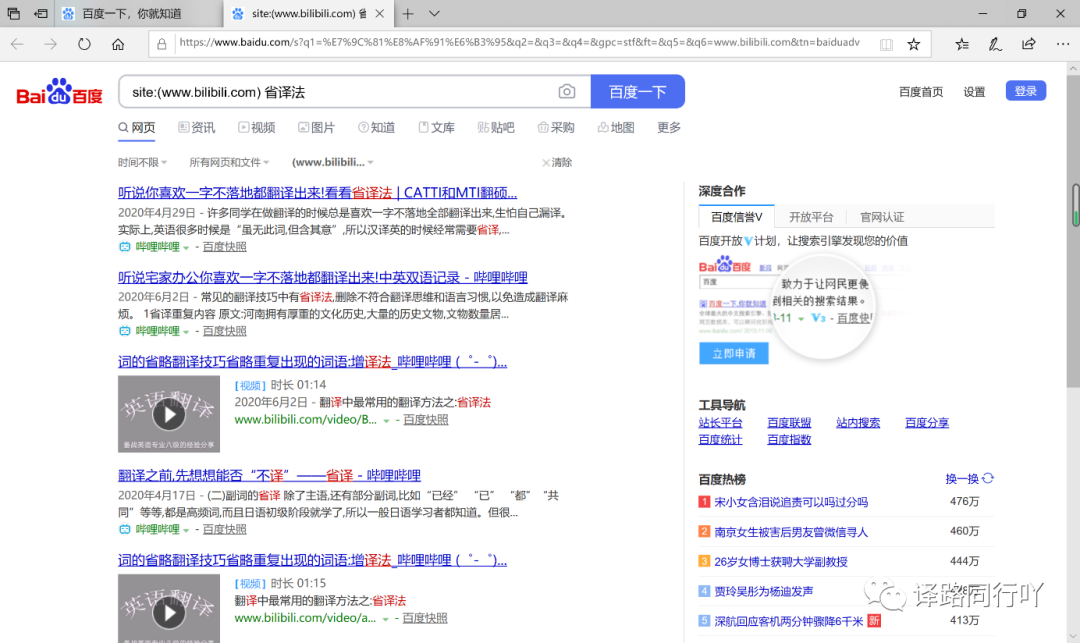Expand the 时间不限 filter dropdown

click(x=143, y=162)
